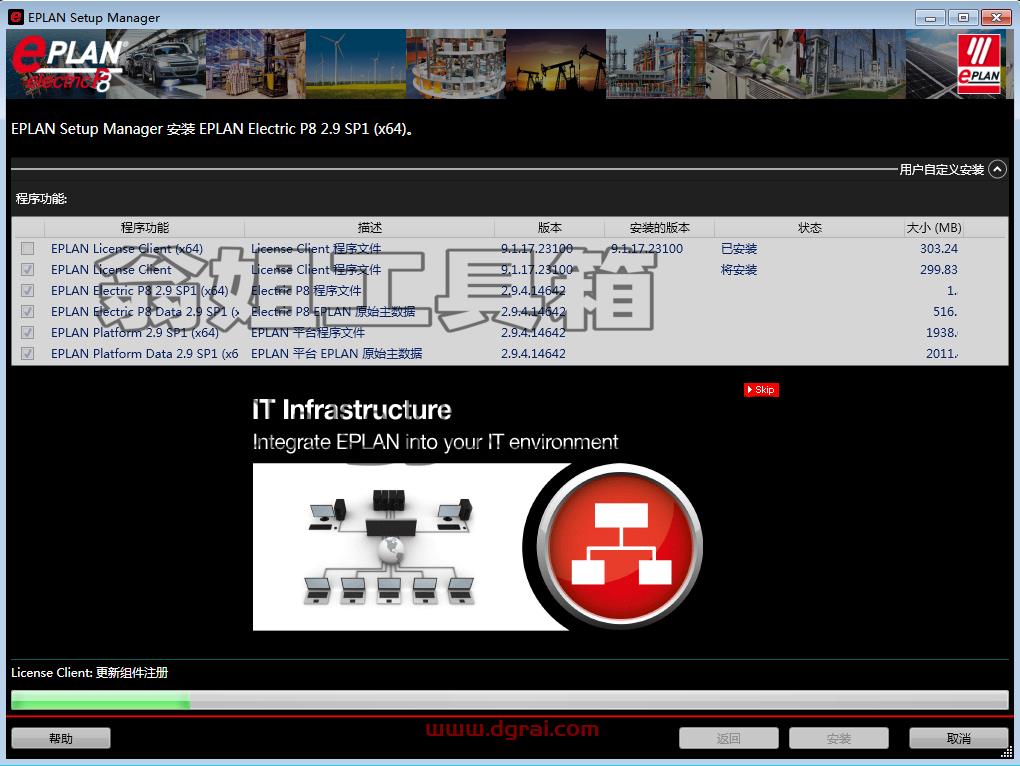Select the EPLAN Platform 2.9 SP1 (x64) row

509,332
